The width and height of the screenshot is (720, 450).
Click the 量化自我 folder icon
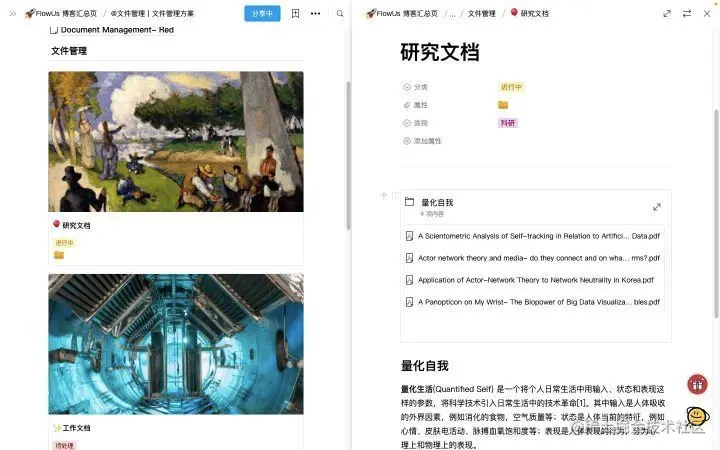tap(410, 202)
